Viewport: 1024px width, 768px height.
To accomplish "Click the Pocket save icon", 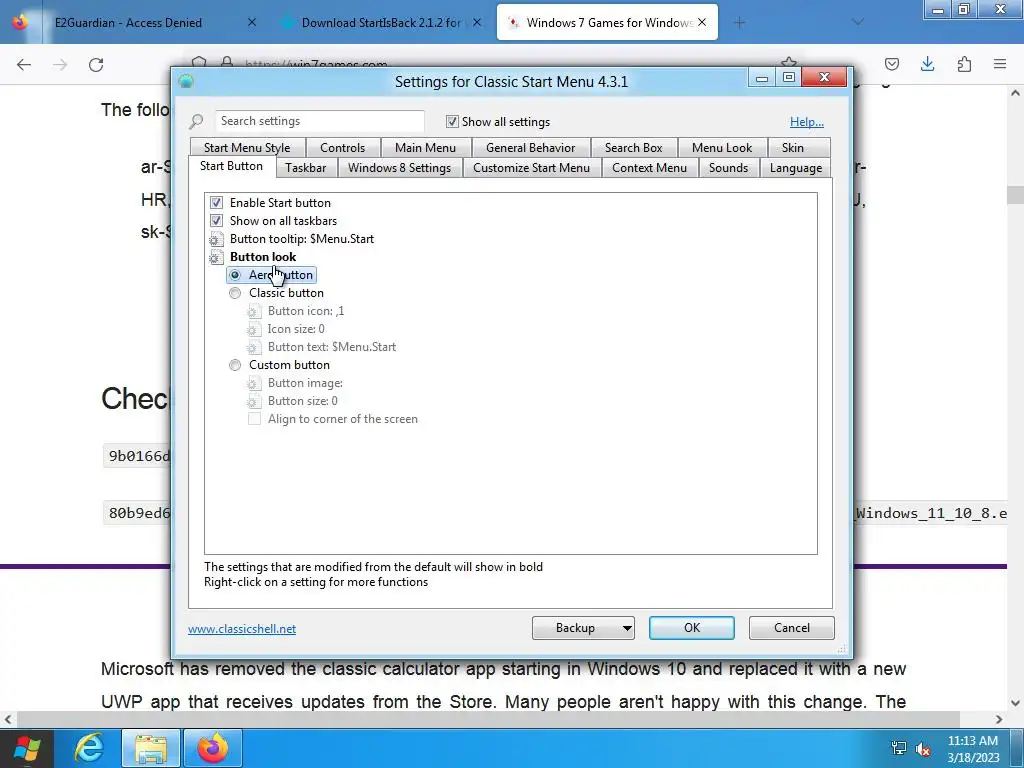I will coord(891,64).
